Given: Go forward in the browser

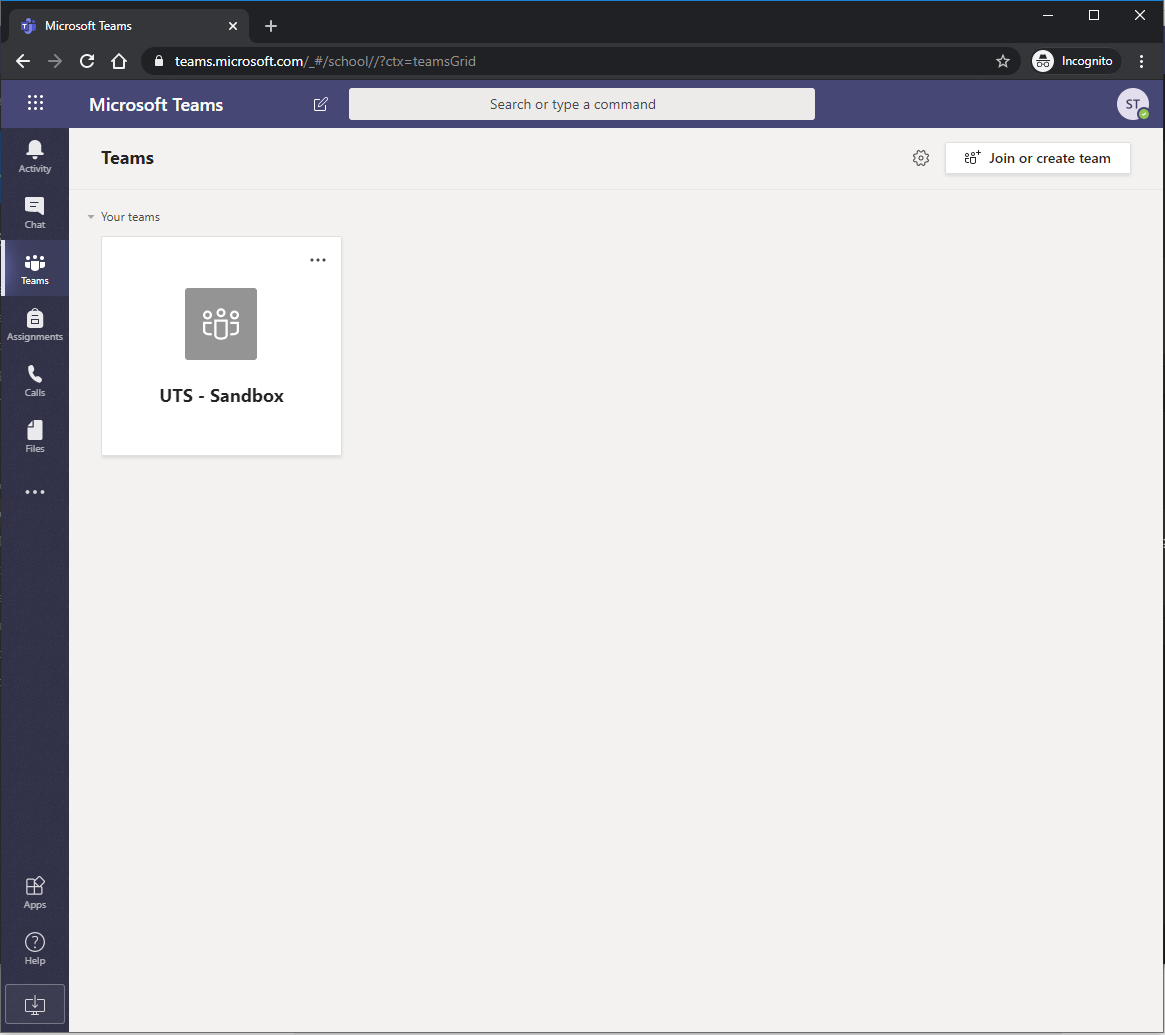Looking at the screenshot, I should (55, 61).
